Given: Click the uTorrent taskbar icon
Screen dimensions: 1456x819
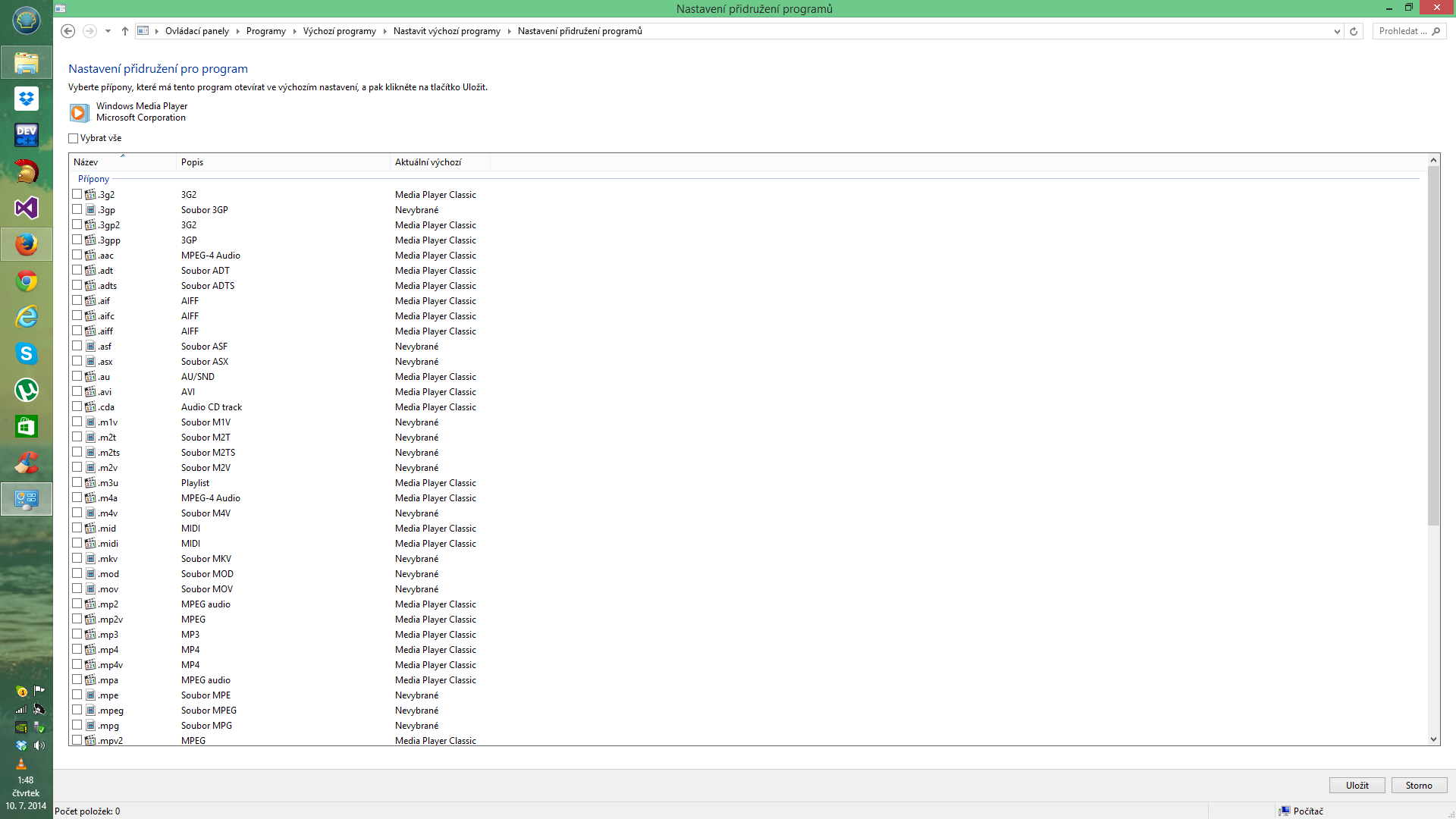Looking at the screenshot, I should [27, 390].
